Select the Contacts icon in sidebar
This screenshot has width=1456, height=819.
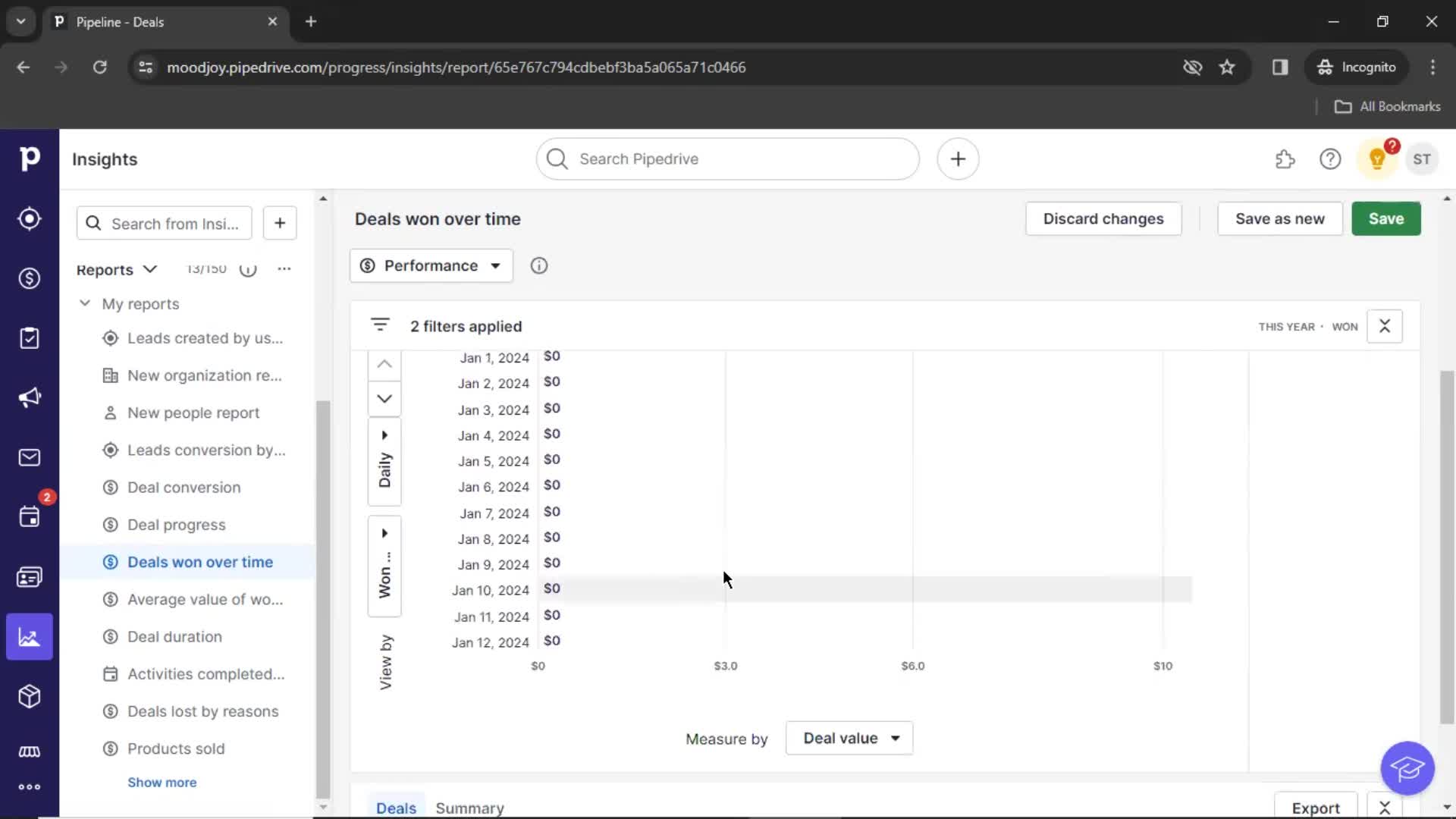coord(29,577)
